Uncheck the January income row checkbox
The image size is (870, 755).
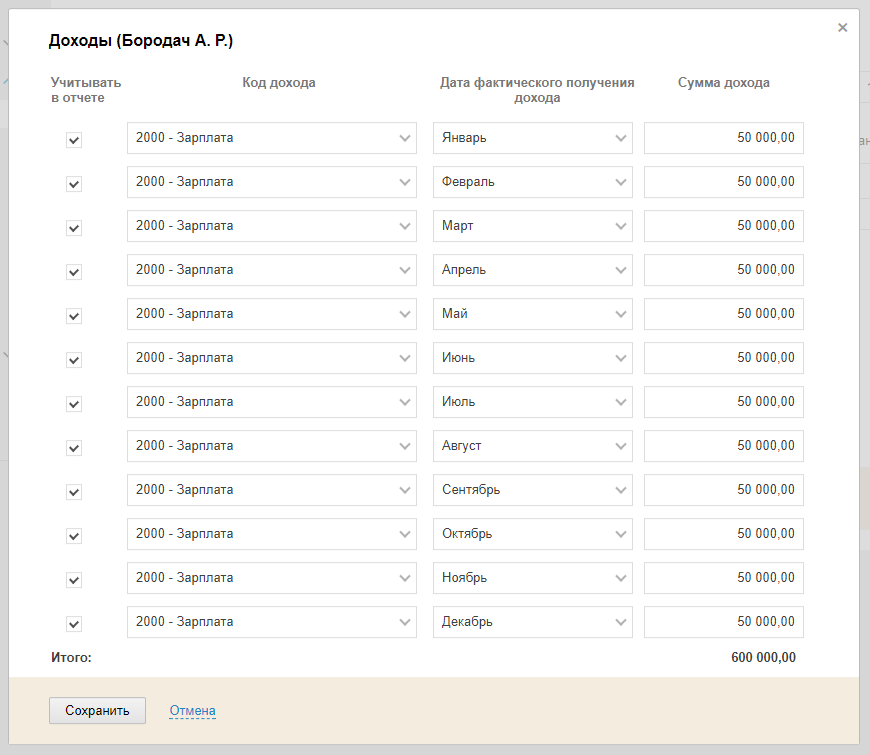click(74, 140)
